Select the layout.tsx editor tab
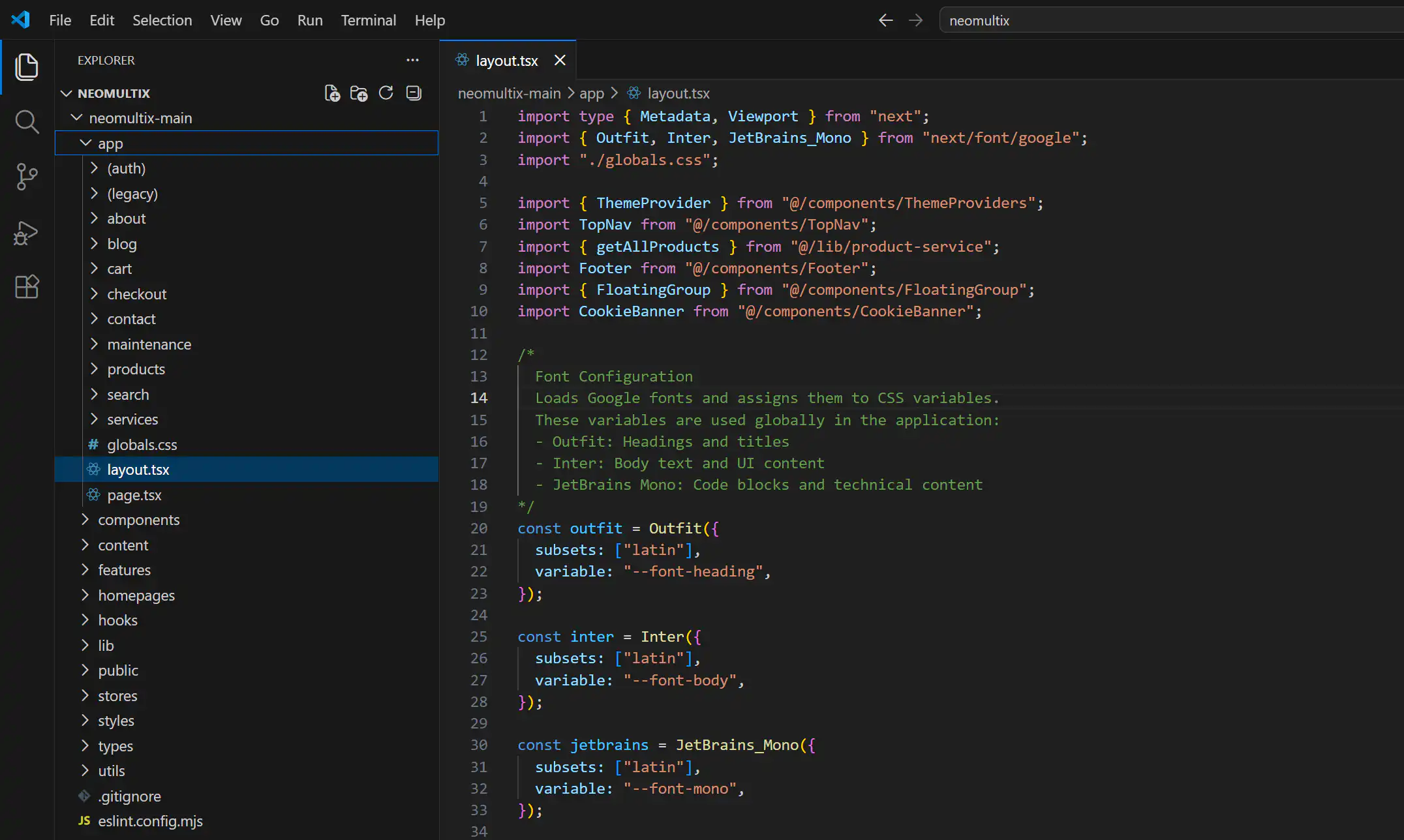 (507, 61)
